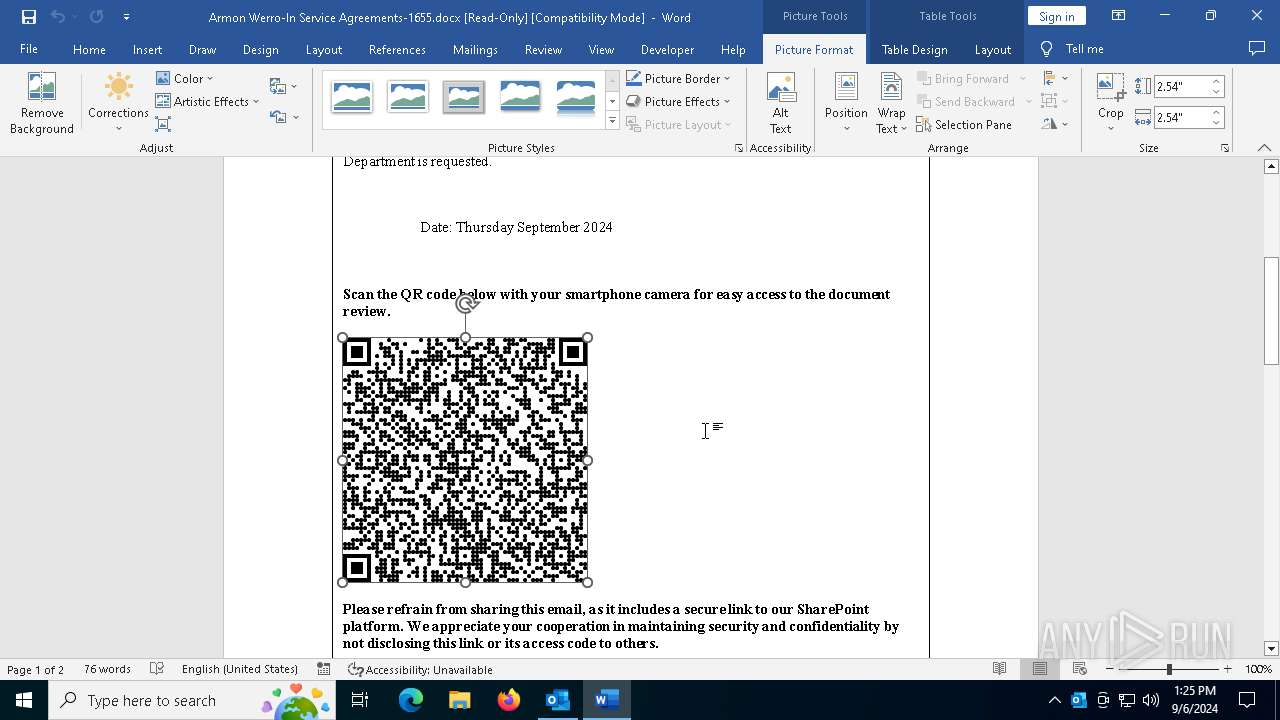Screen dimensions: 1280x720
Task: Toggle Print Layout view
Action: tap(1039, 669)
